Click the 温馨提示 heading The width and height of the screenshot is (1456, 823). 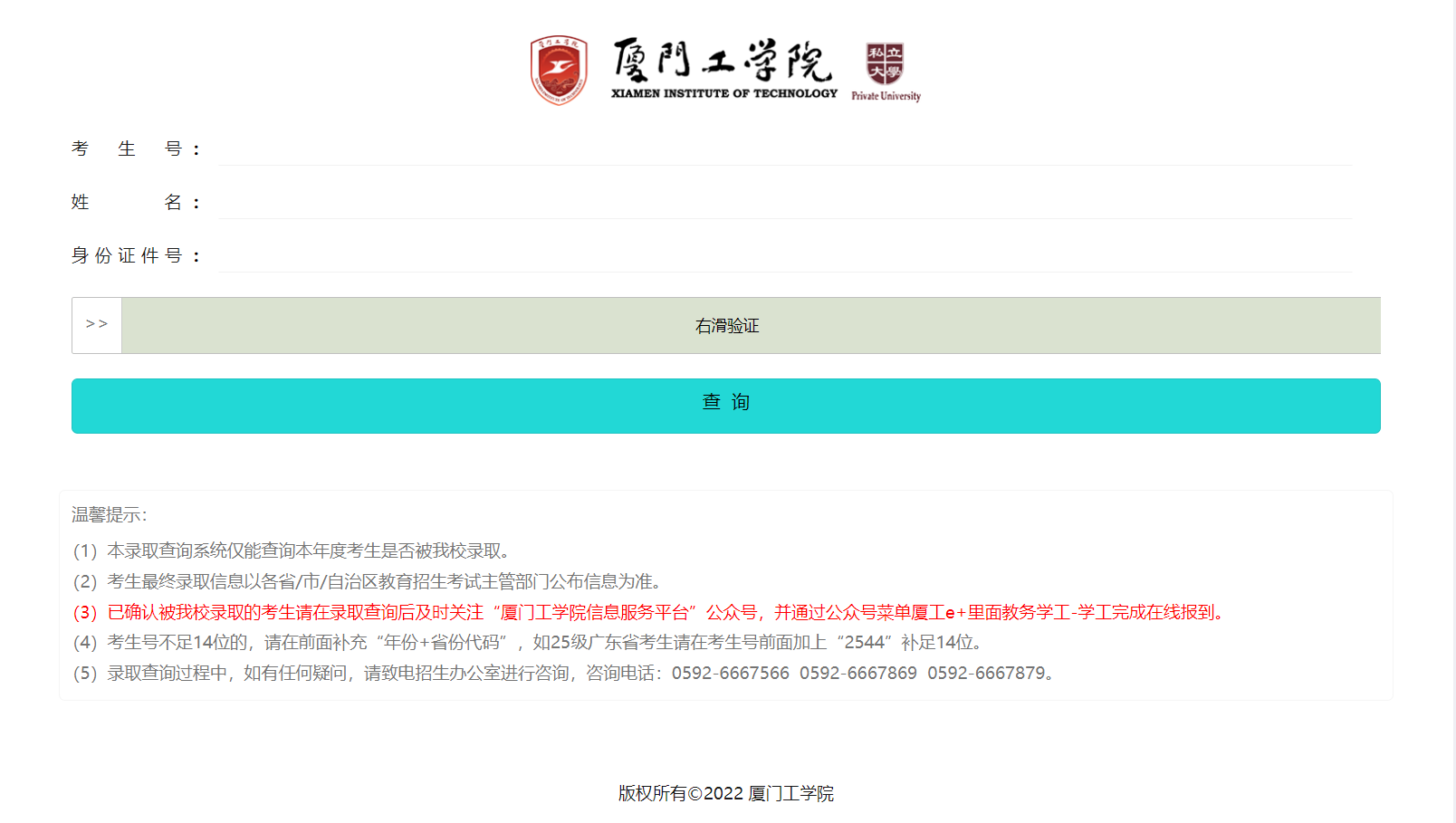tap(109, 515)
